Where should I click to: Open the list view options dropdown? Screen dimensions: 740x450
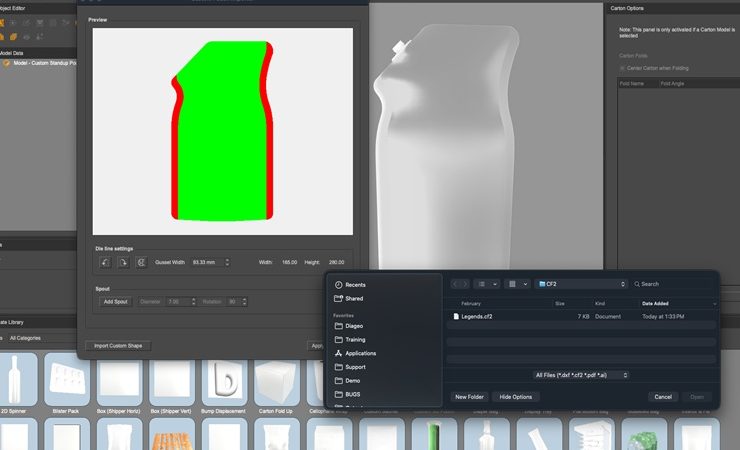[x=486, y=284]
